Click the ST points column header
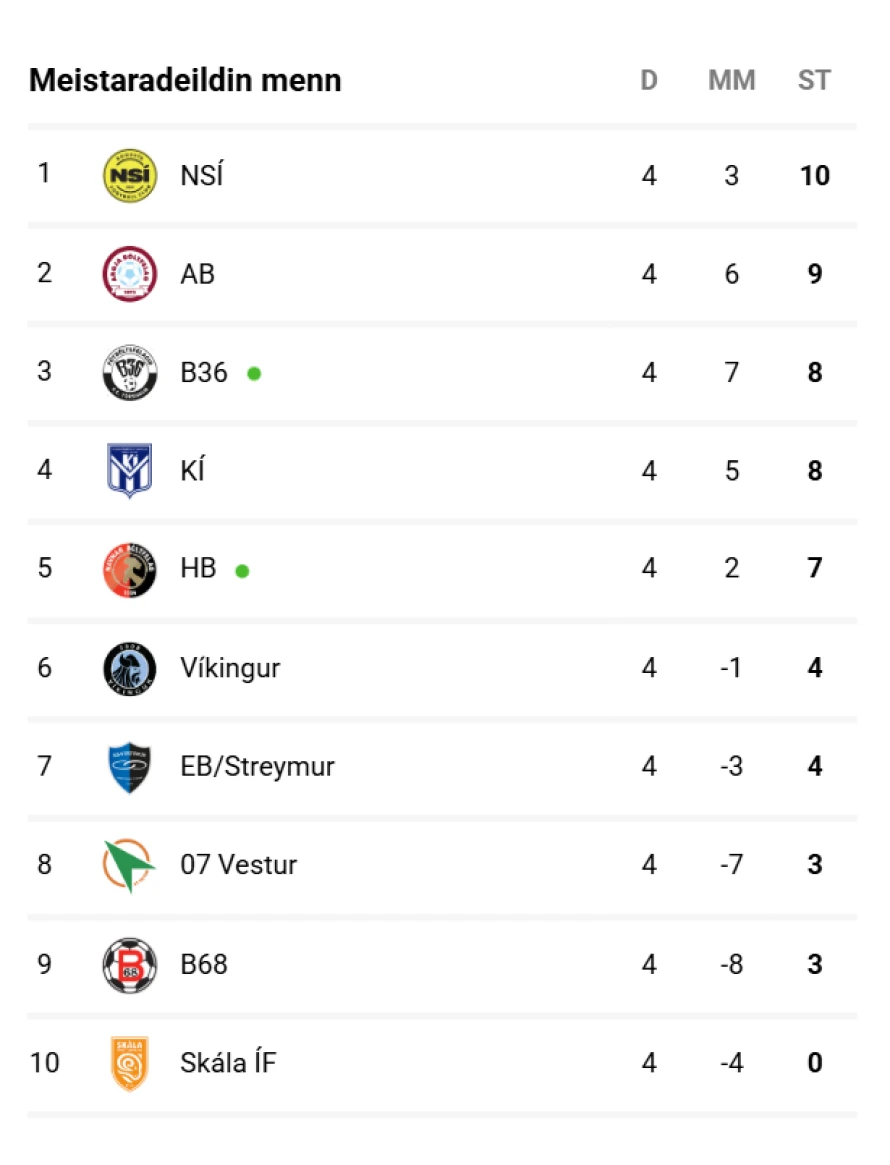This screenshot has height=1165, width=890. (x=814, y=80)
